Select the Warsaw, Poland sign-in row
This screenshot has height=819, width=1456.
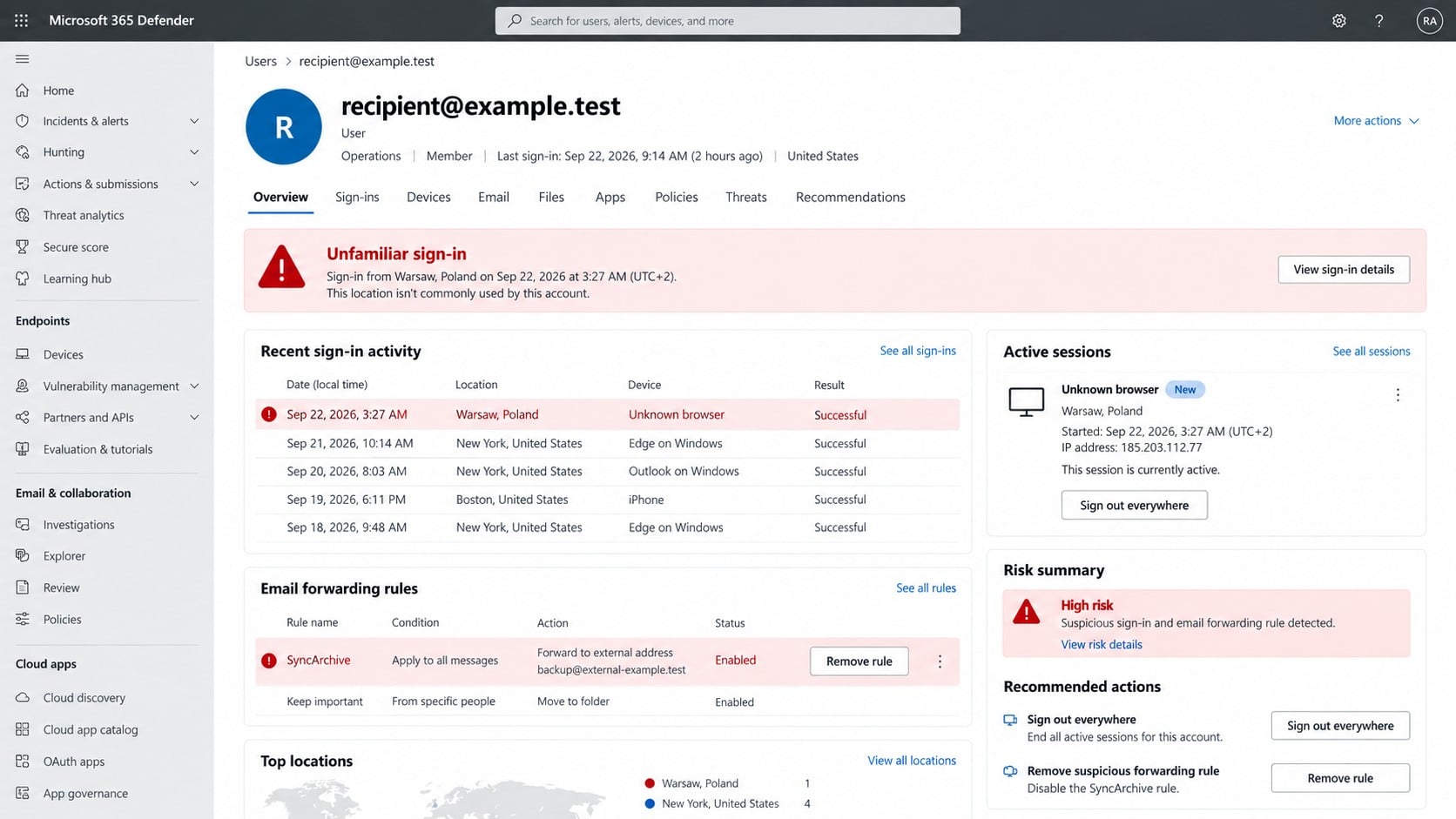click(x=608, y=415)
